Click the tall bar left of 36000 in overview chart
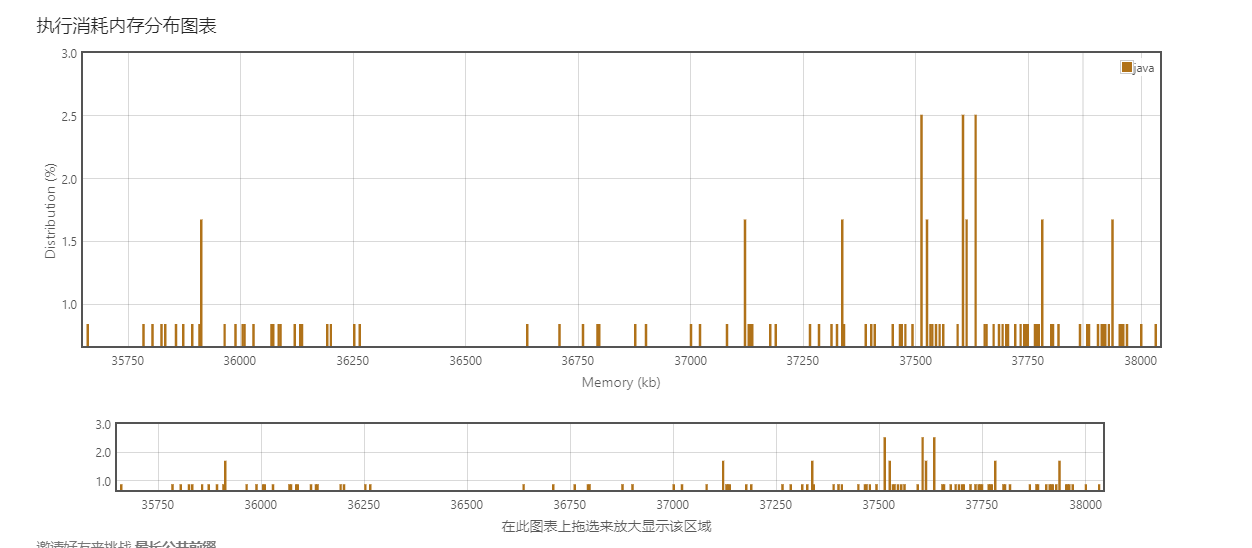1252x548 pixels. tap(225, 476)
